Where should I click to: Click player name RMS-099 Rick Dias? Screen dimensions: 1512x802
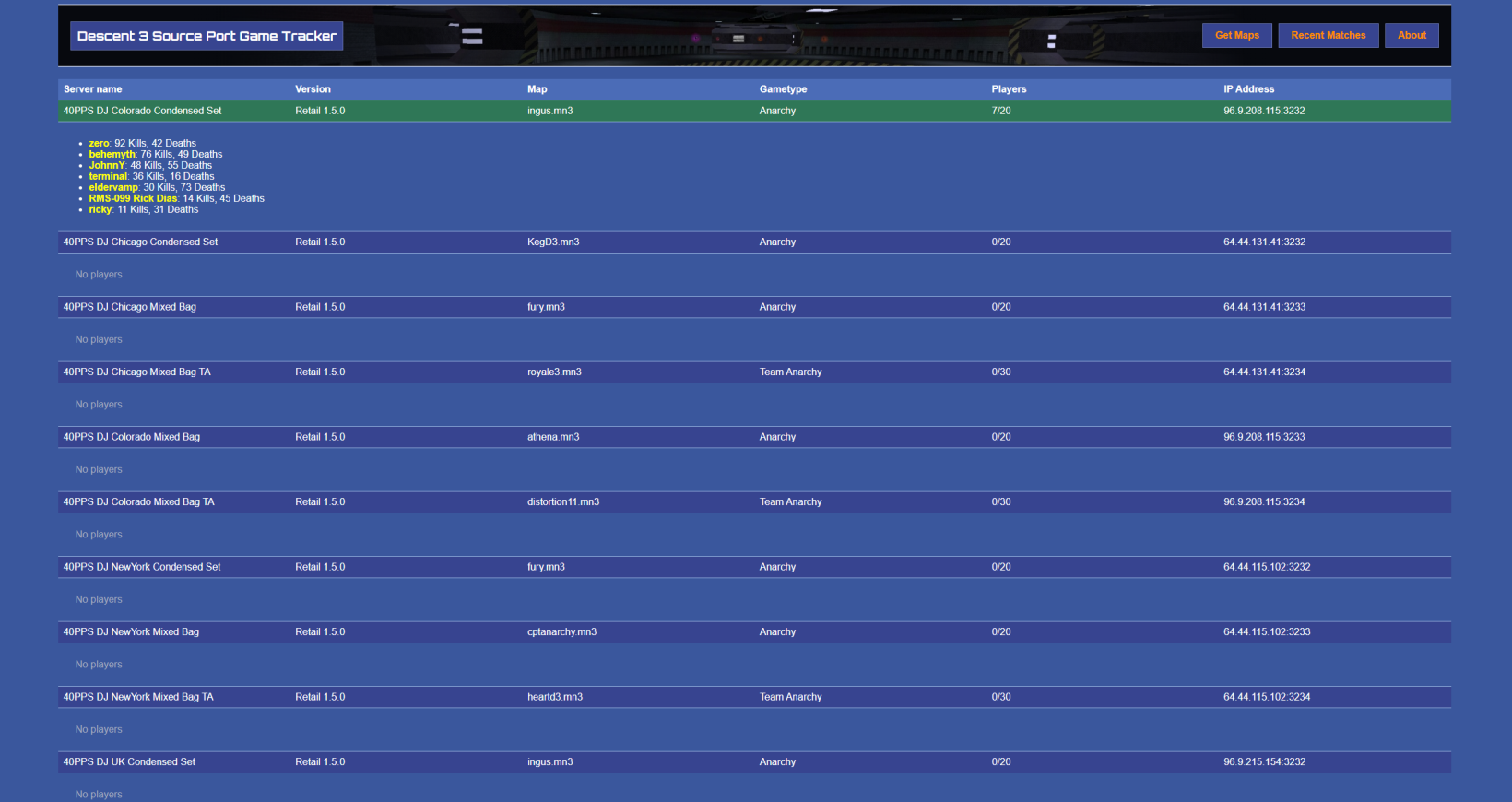click(x=133, y=199)
